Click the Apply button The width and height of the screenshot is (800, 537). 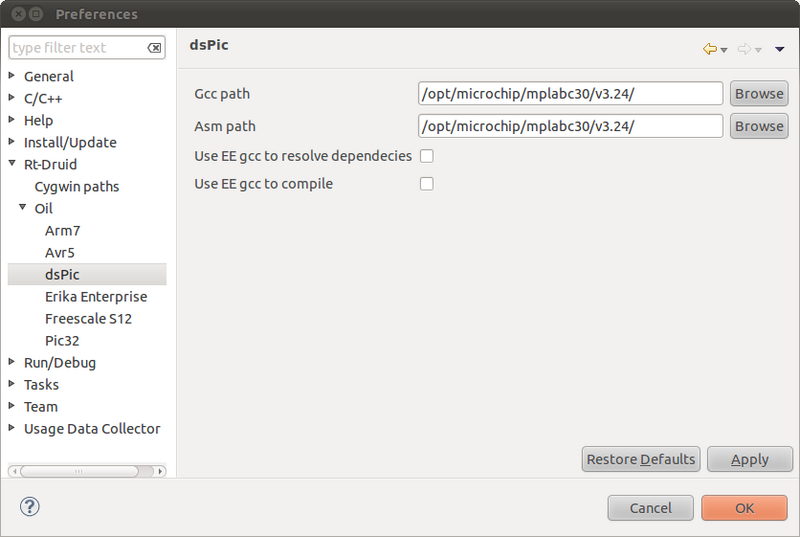pos(749,459)
